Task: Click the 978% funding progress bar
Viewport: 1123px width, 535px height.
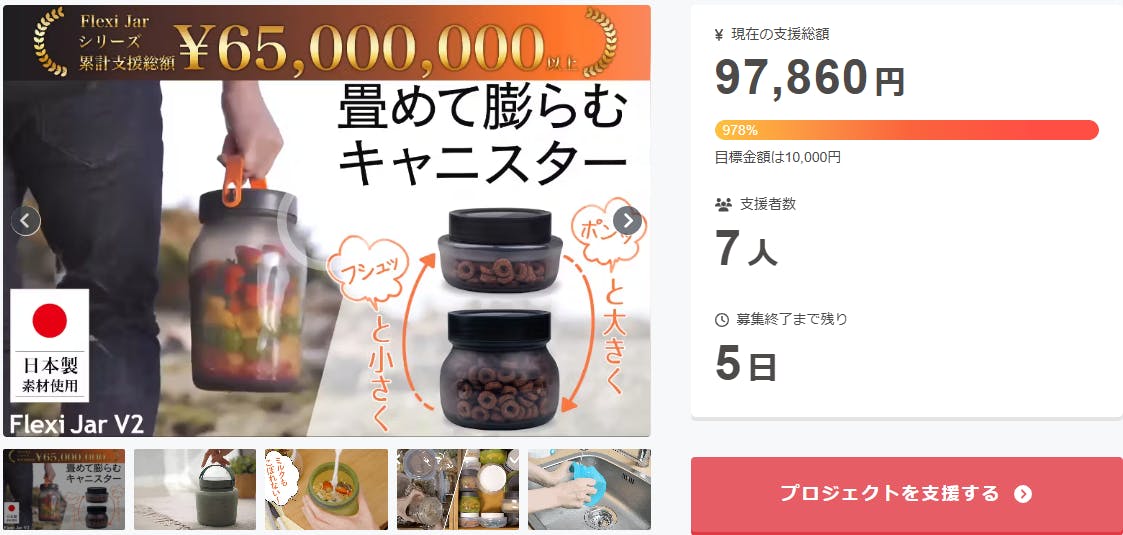Action: [x=907, y=130]
